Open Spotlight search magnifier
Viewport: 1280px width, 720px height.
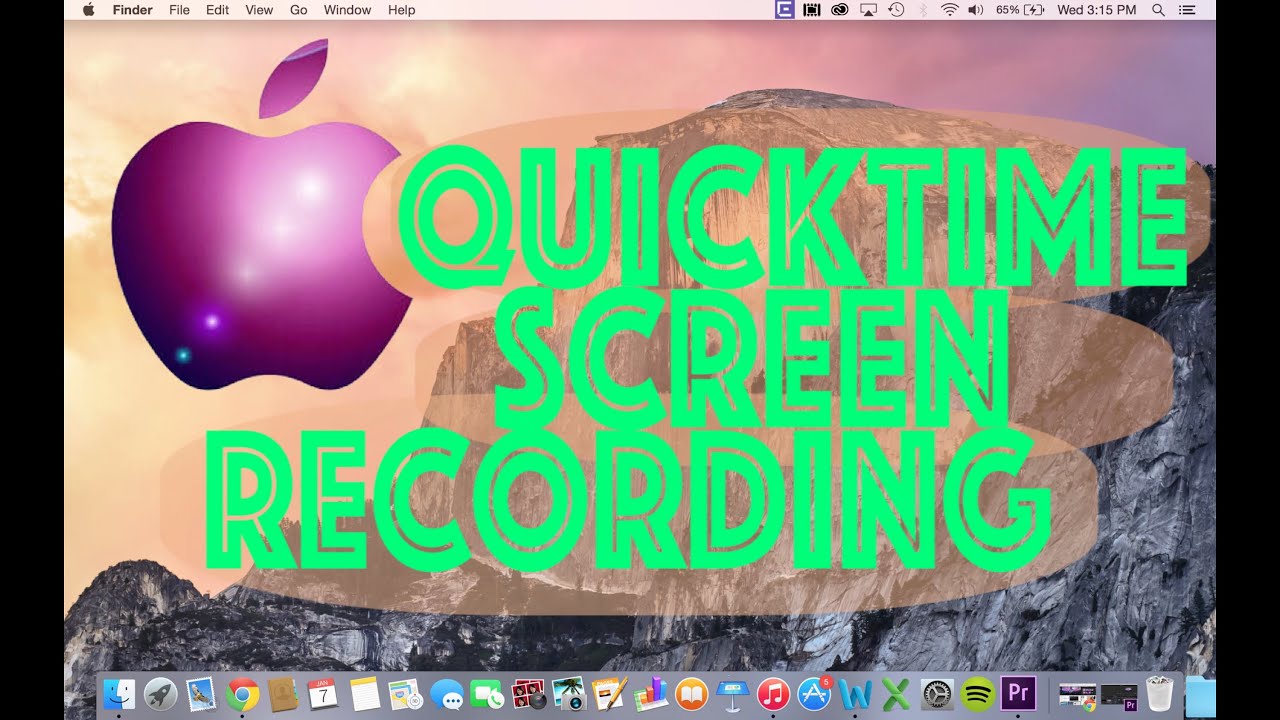click(x=1158, y=10)
